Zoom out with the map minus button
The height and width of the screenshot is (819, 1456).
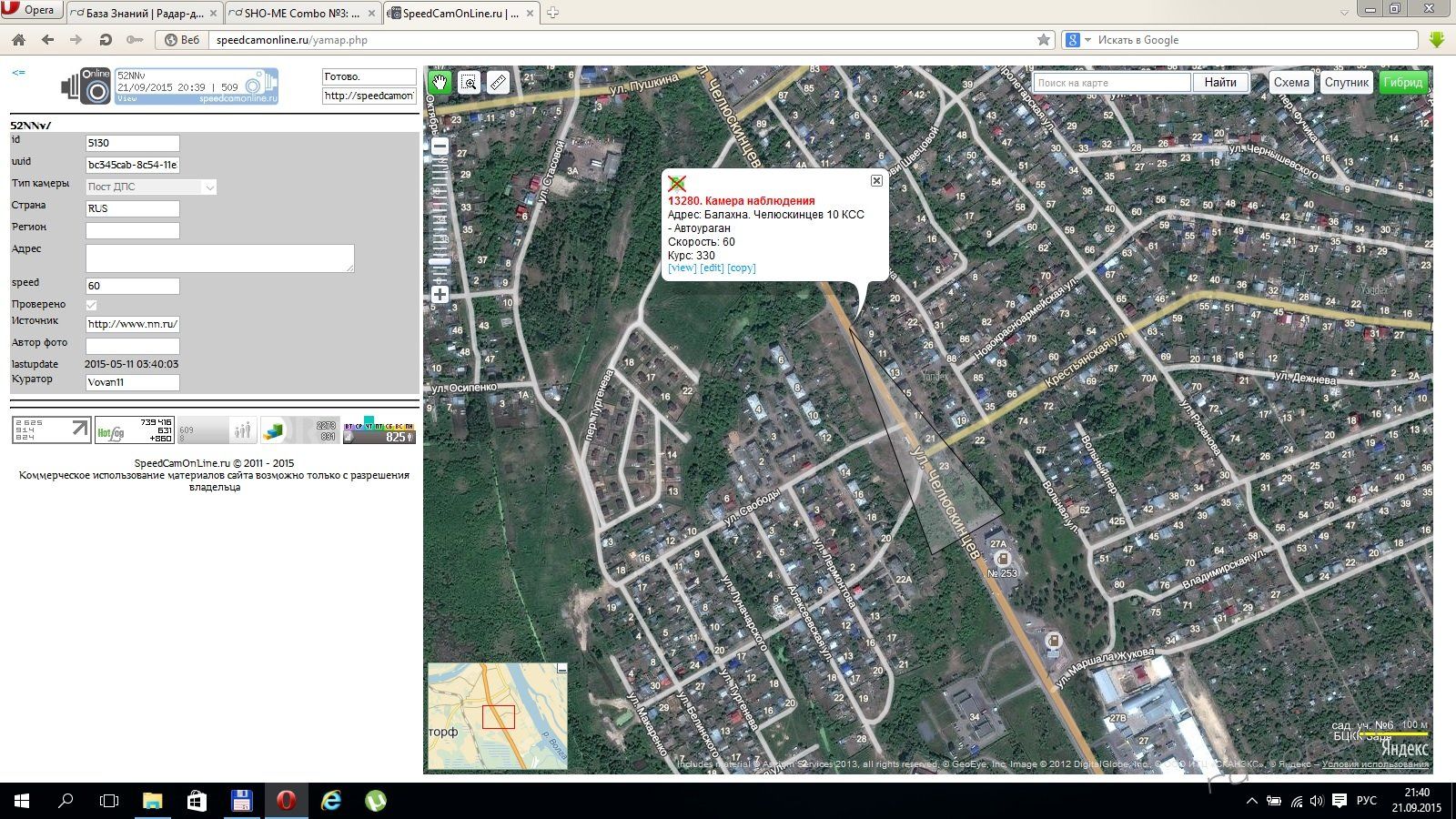(x=440, y=147)
